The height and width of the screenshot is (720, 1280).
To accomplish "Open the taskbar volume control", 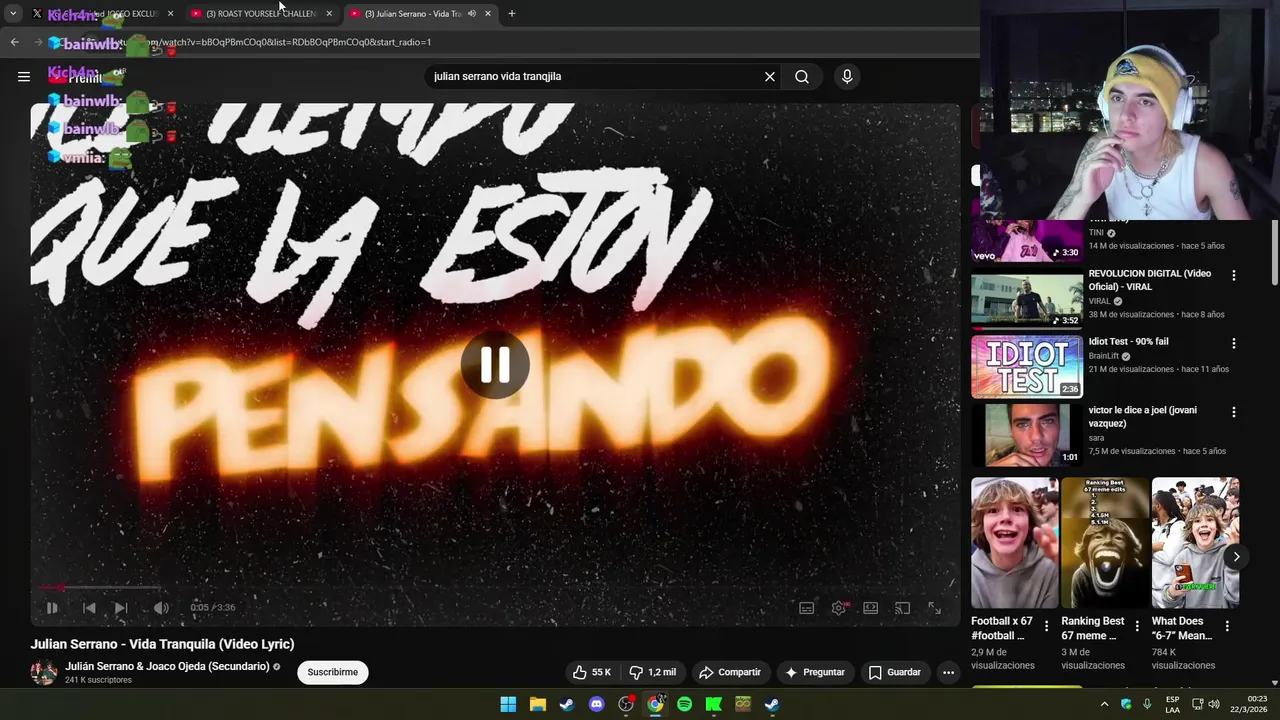I will pyautogui.click(x=1214, y=704).
